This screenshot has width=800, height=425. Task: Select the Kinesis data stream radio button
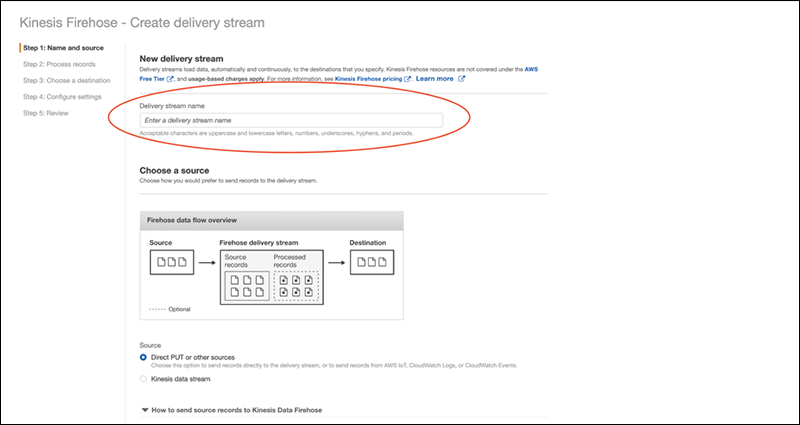(145, 380)
